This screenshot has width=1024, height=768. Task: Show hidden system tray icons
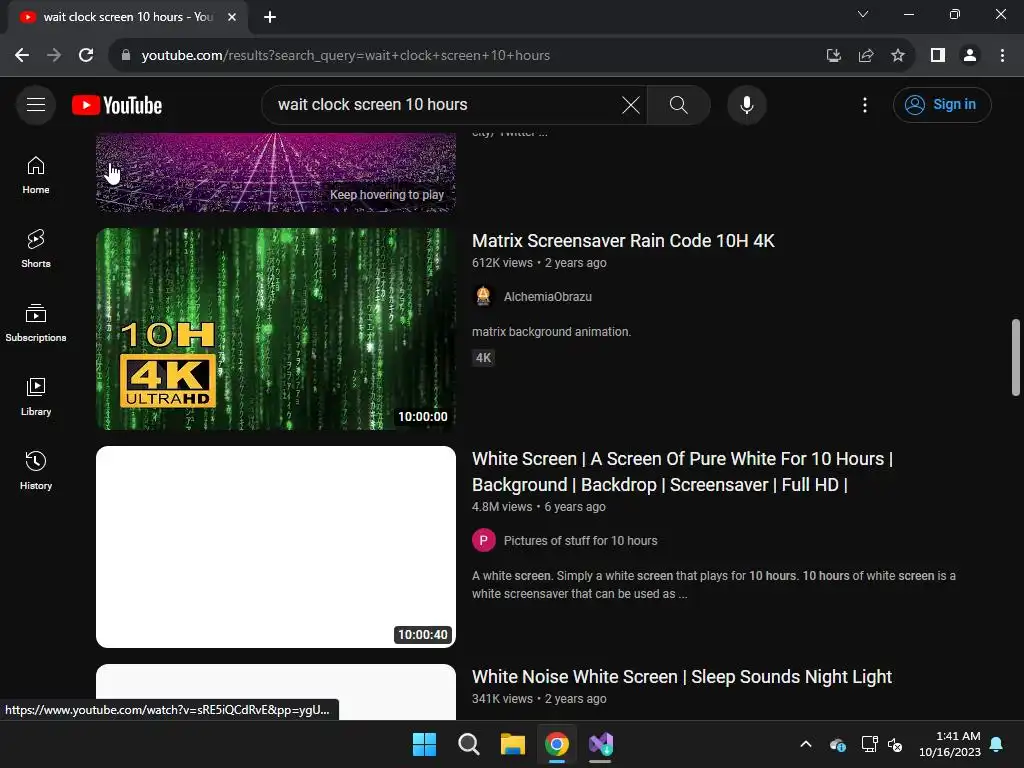click(806, 744)
